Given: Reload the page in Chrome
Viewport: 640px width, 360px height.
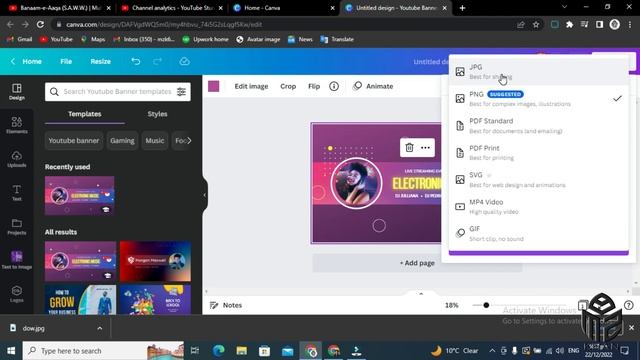Looking at the screenshot, I should (x=40, y=24).
